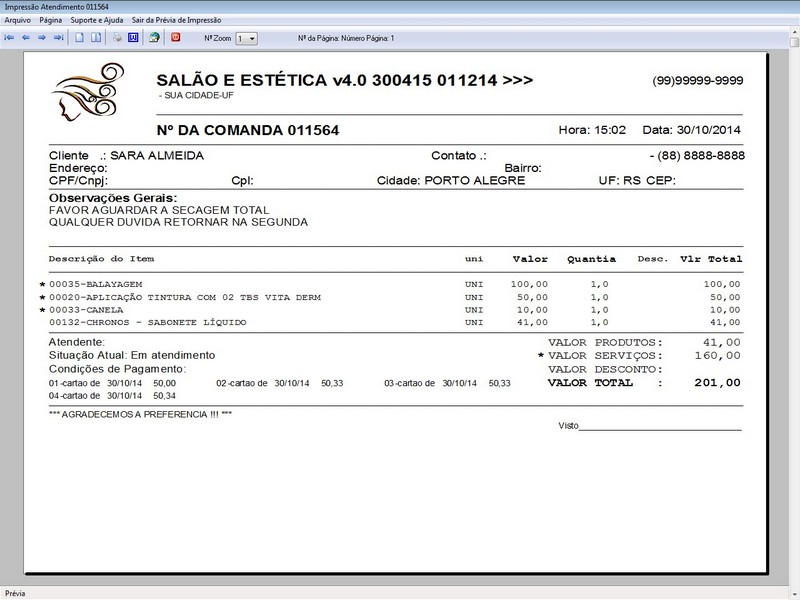Viewport: 800px width, 600px height.
Task: Click the printer icon to print
Action: pyautogui.click(x=117, y=38)
